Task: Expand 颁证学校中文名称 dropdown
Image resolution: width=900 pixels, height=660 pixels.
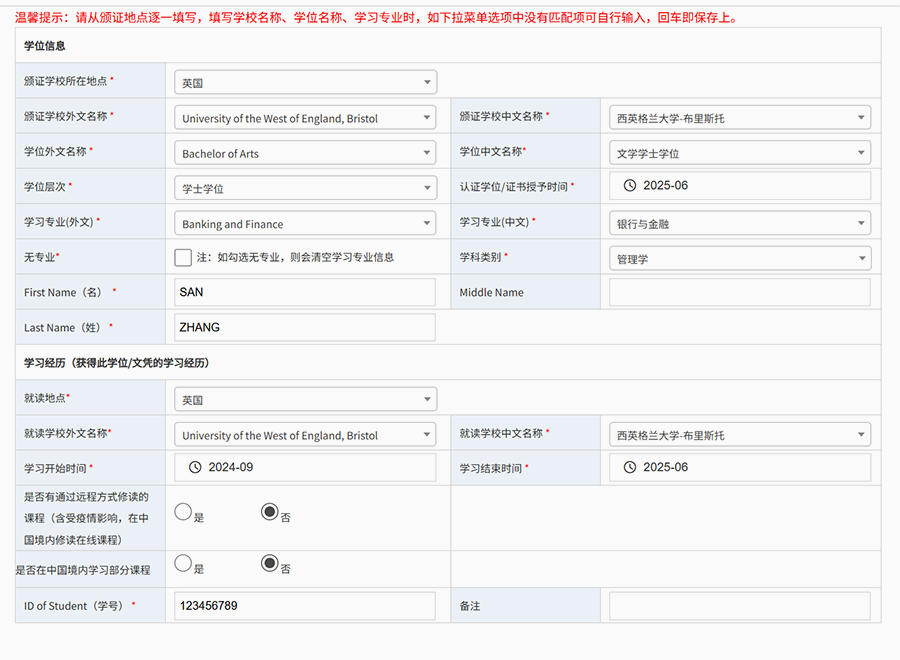Action: (740, 118)
